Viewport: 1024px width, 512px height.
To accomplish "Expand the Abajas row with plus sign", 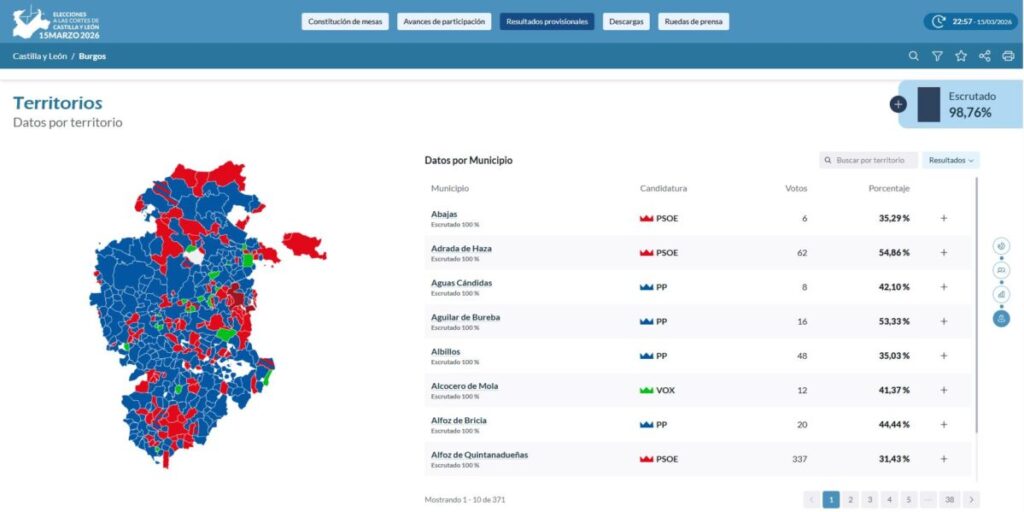I will (x=943, y=218).
